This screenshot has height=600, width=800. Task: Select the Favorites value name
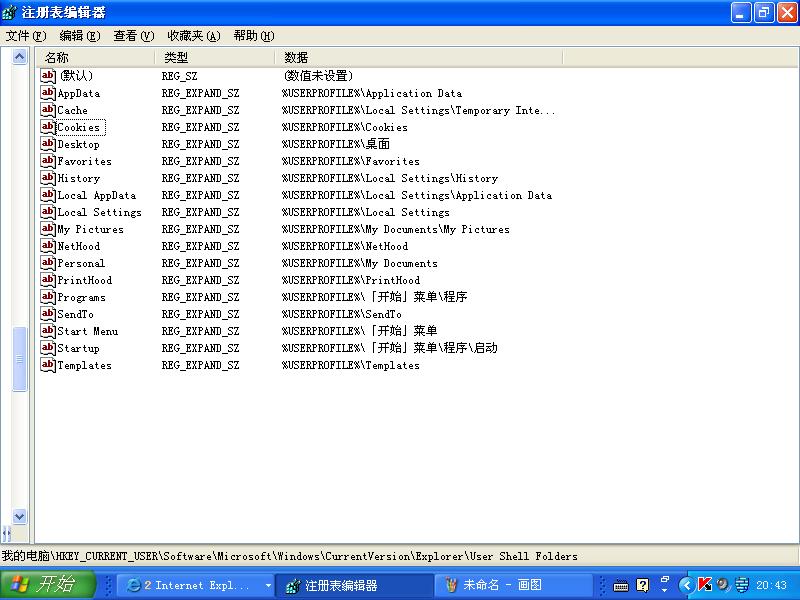(84, 161)
